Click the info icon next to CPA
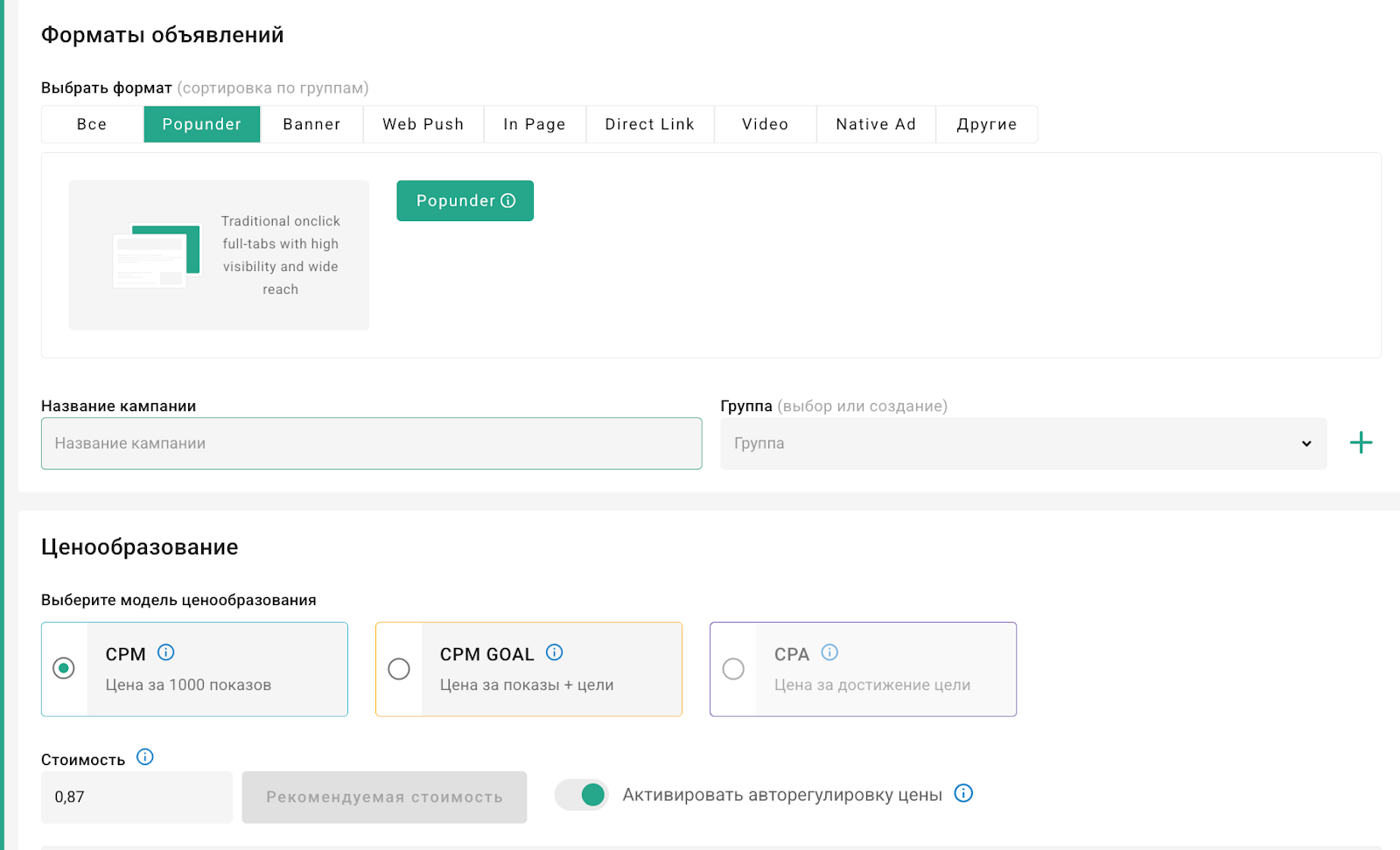 tap(829, 652)
